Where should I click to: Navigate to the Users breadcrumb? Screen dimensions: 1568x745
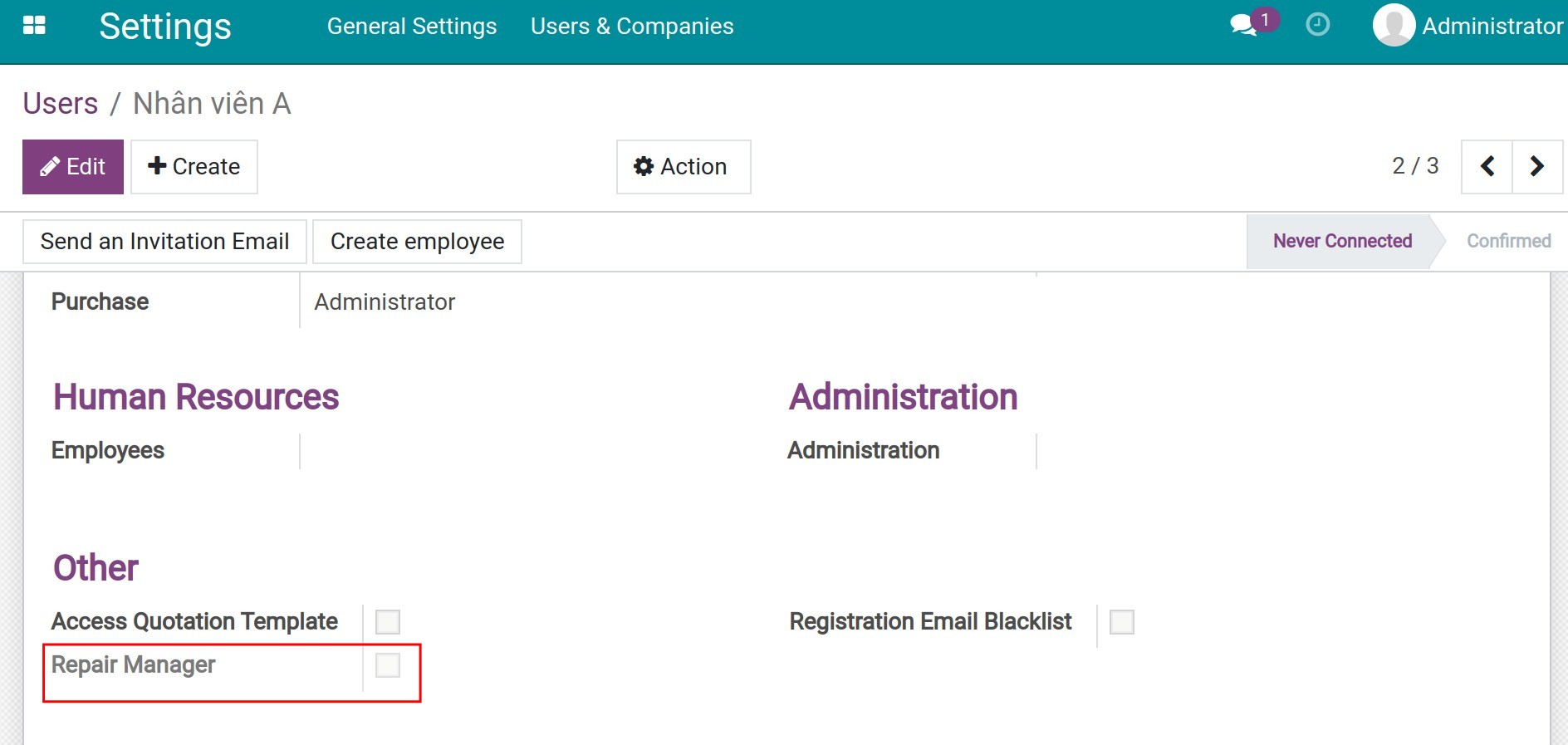pos(61,104)
